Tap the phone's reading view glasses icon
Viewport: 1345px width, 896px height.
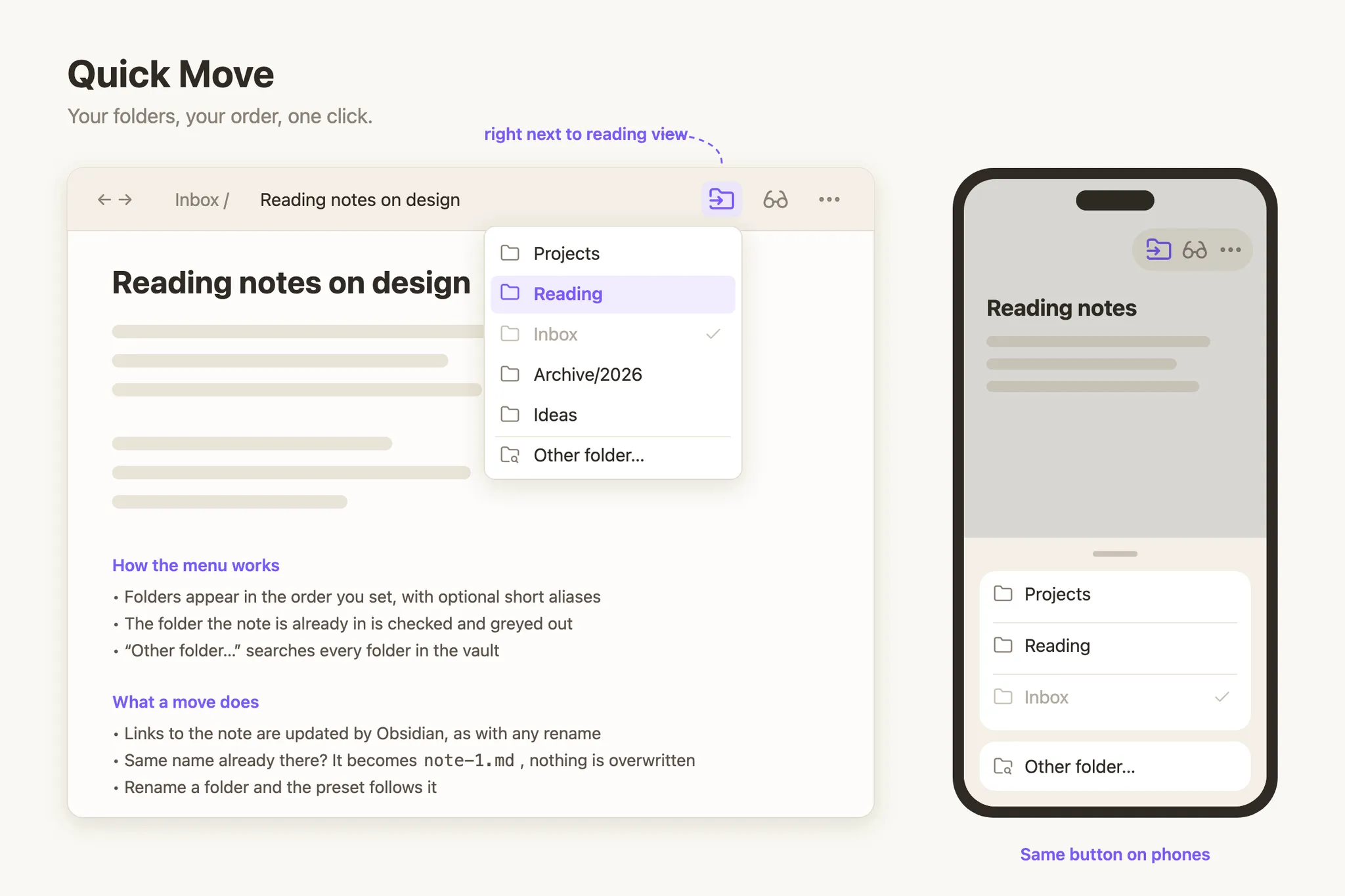(1195, 249)
